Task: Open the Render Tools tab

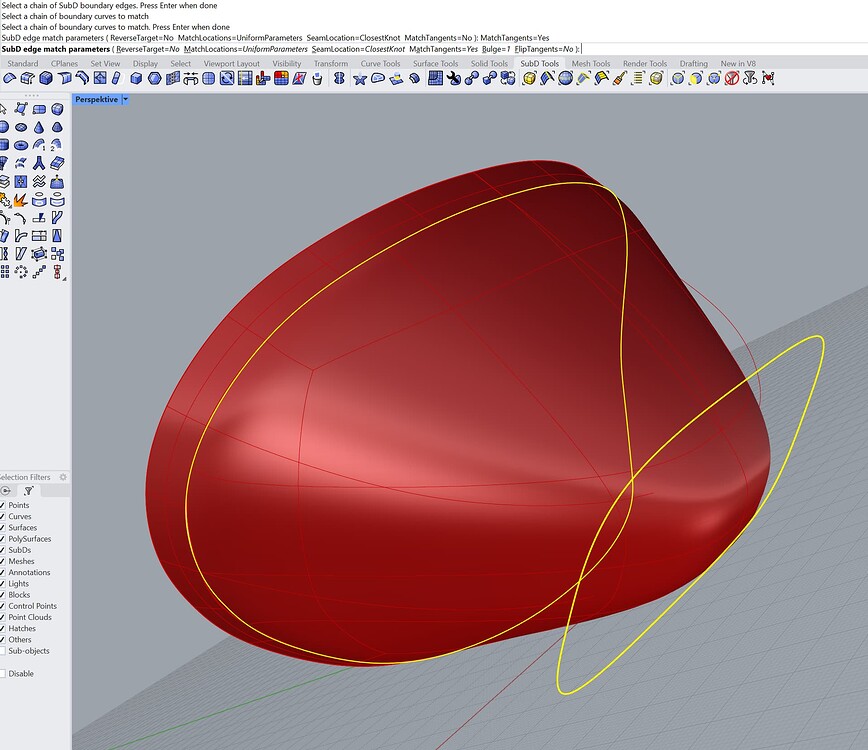Action: [x=644, y=63]
